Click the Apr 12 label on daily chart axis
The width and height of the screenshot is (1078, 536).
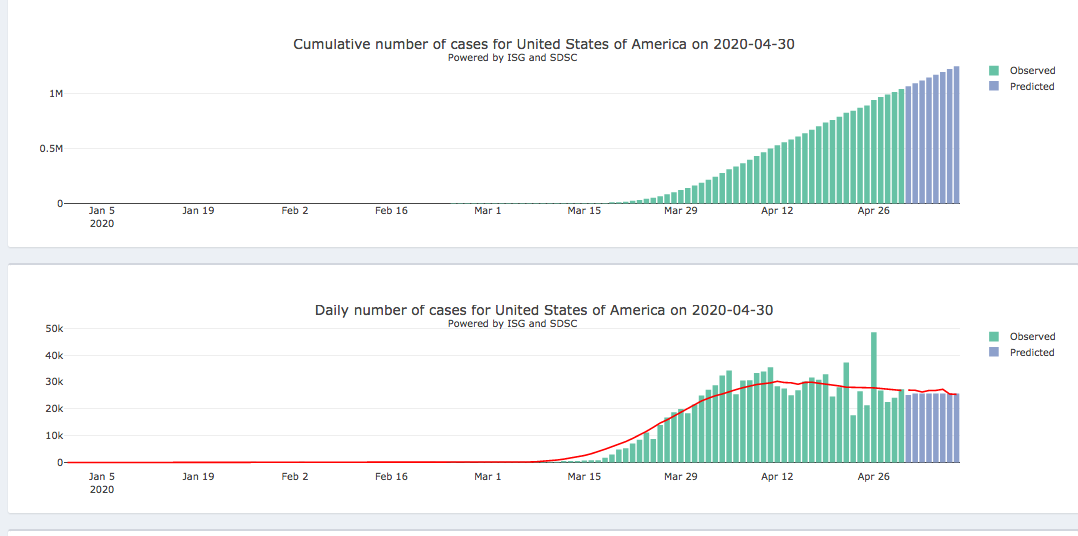click(x=777, y=477)
